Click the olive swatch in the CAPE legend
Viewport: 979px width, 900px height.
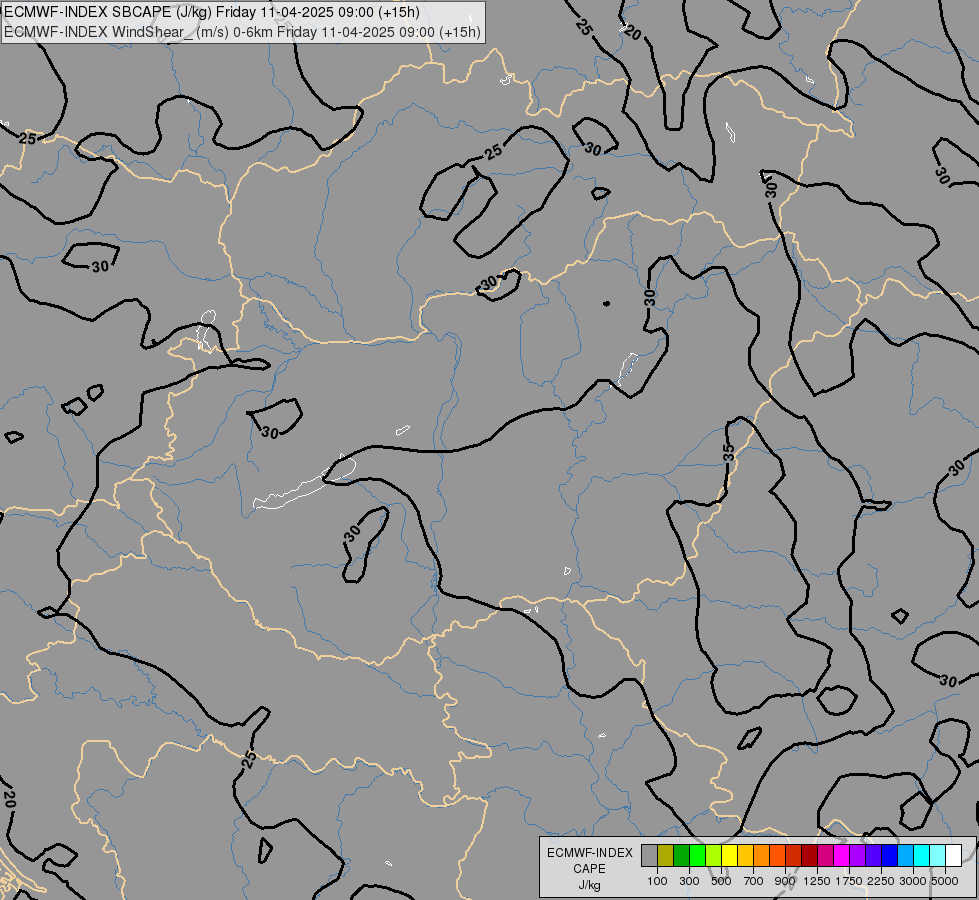(666, 856)
